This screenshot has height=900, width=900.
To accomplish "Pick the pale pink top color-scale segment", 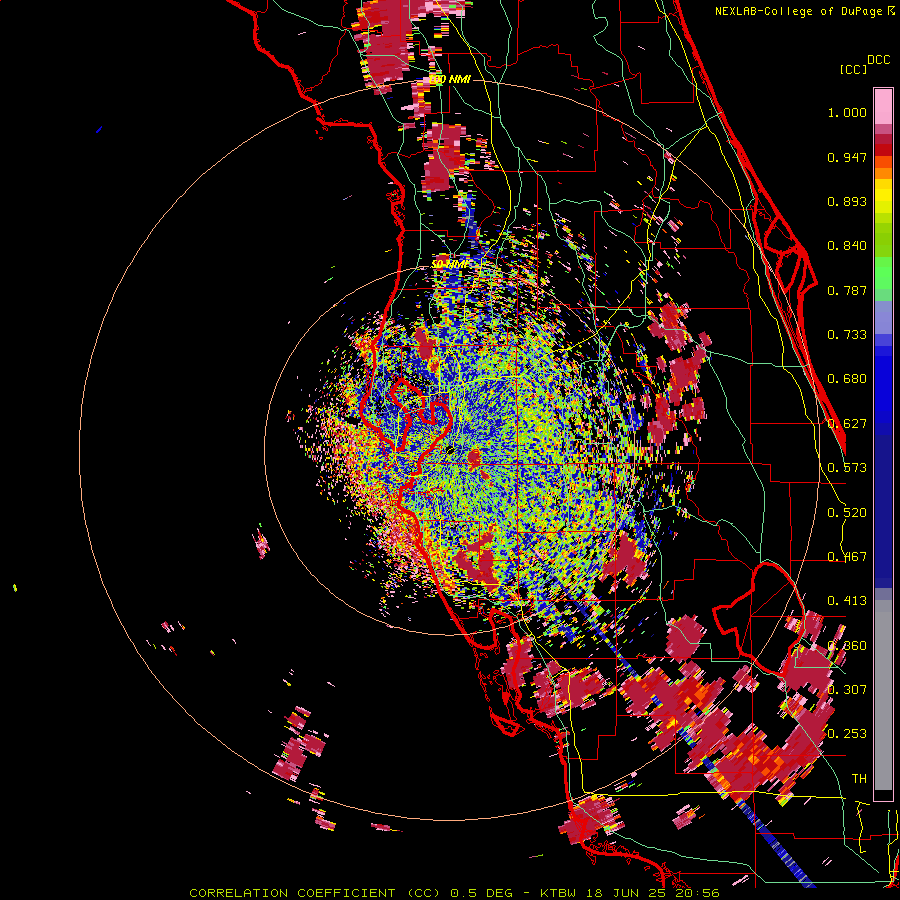I will [x=883, y=106].
